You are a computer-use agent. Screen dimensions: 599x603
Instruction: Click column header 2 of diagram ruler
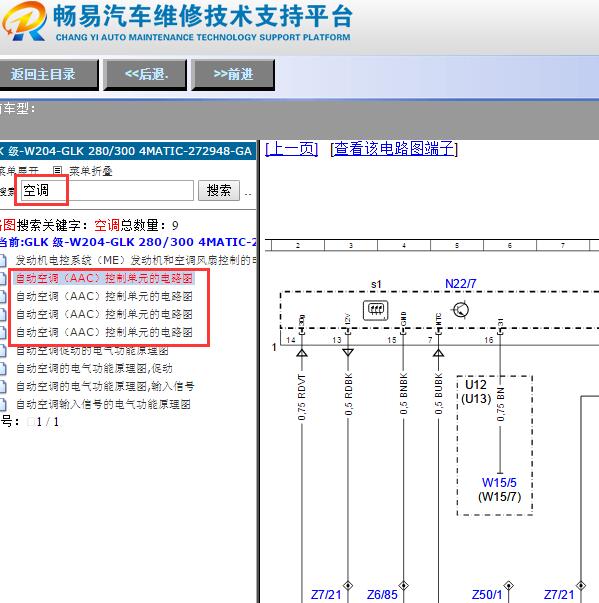click(x=298, y=245)
